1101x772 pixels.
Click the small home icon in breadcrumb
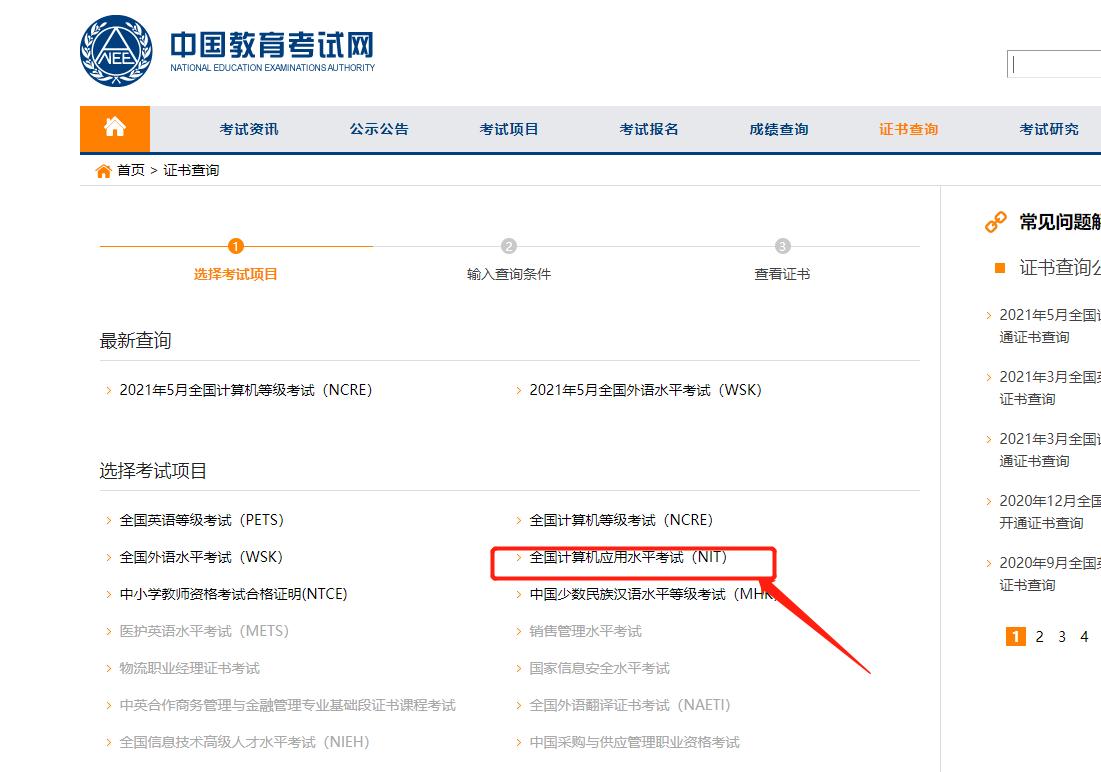[x=103, y=170]
